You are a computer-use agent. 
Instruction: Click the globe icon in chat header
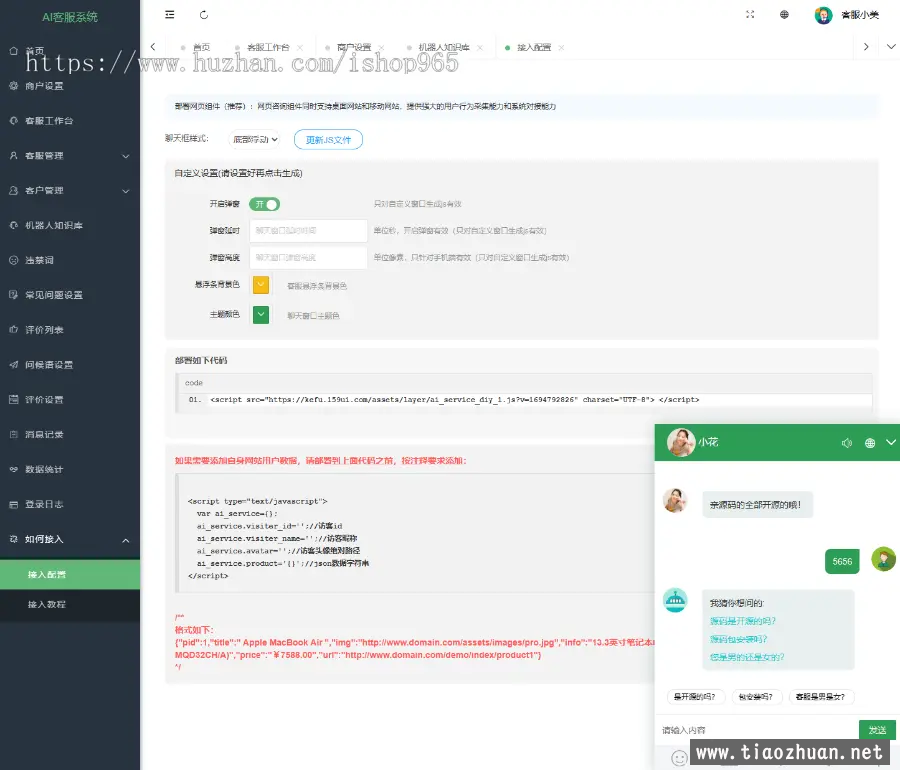pyautogui.click(x=870, y=443)
